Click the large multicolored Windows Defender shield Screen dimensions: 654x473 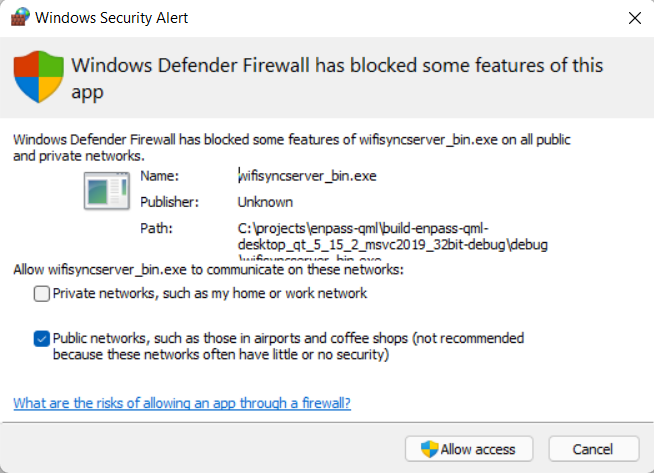tap(39, 77)
